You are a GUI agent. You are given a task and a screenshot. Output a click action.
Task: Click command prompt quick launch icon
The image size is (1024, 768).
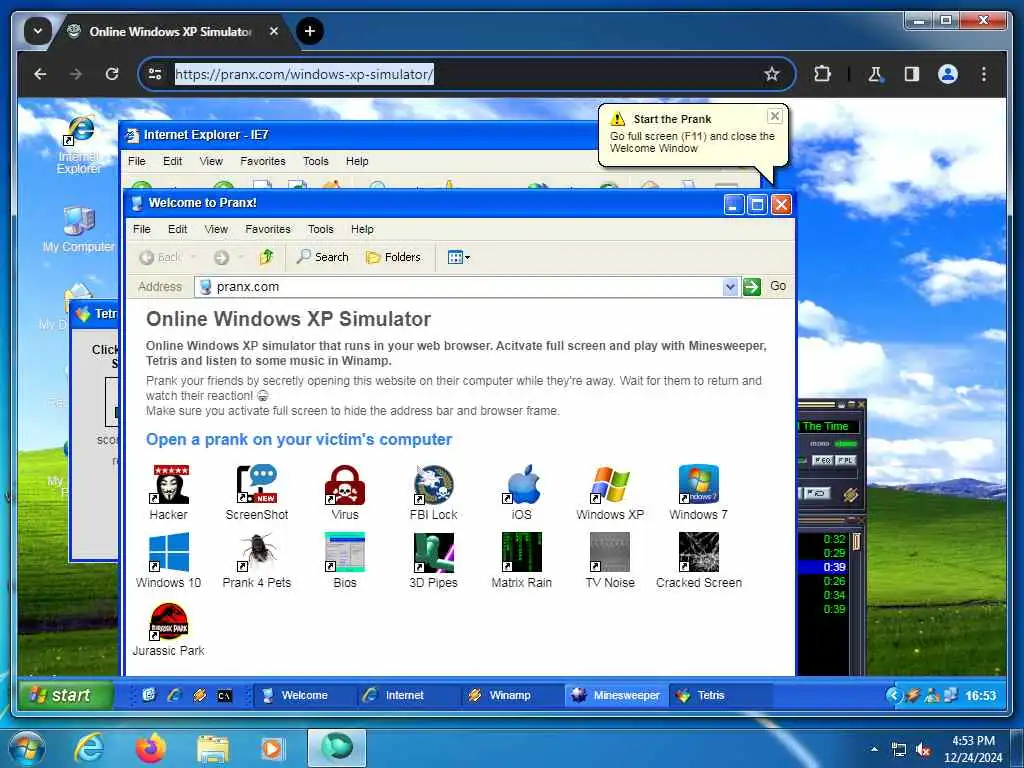(224, 696)
